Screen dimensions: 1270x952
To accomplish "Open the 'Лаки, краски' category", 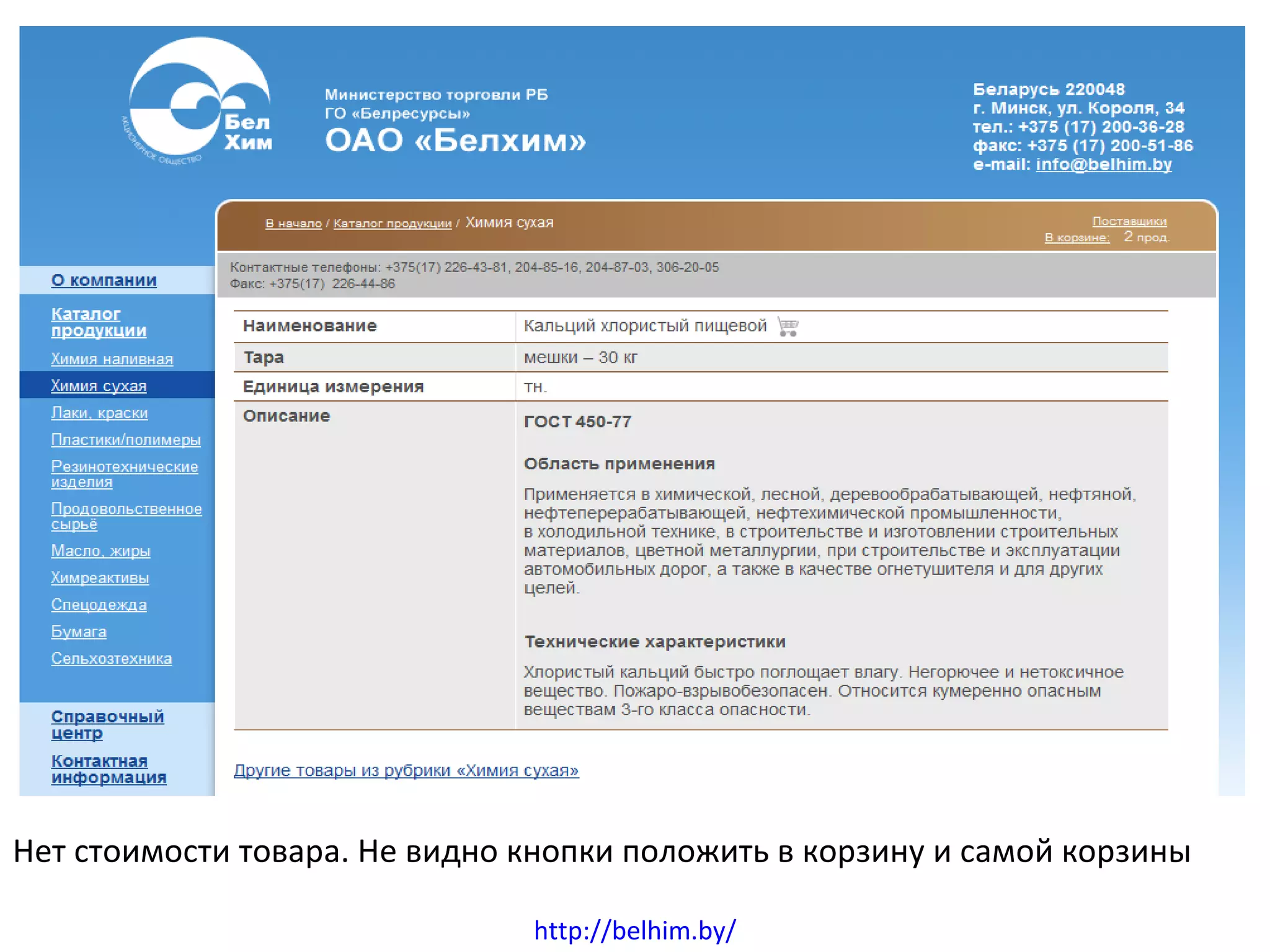I will (99, 413).
